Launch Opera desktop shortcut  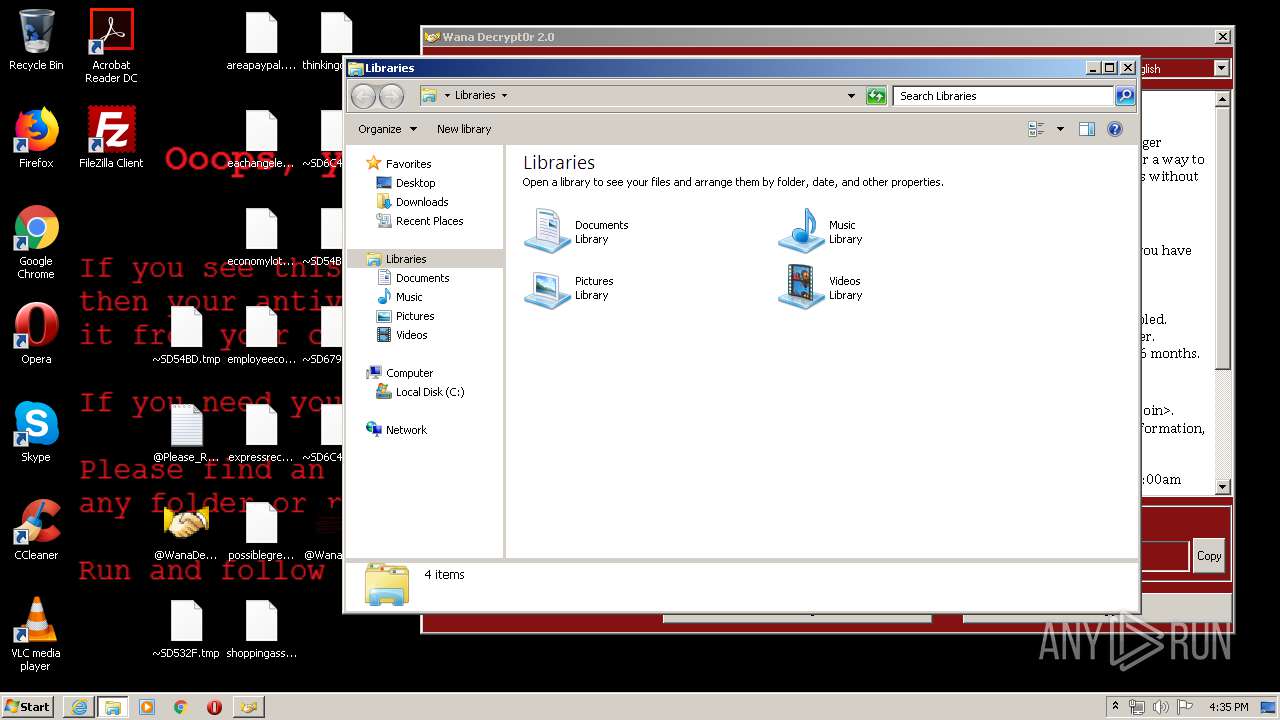(36, 334)
